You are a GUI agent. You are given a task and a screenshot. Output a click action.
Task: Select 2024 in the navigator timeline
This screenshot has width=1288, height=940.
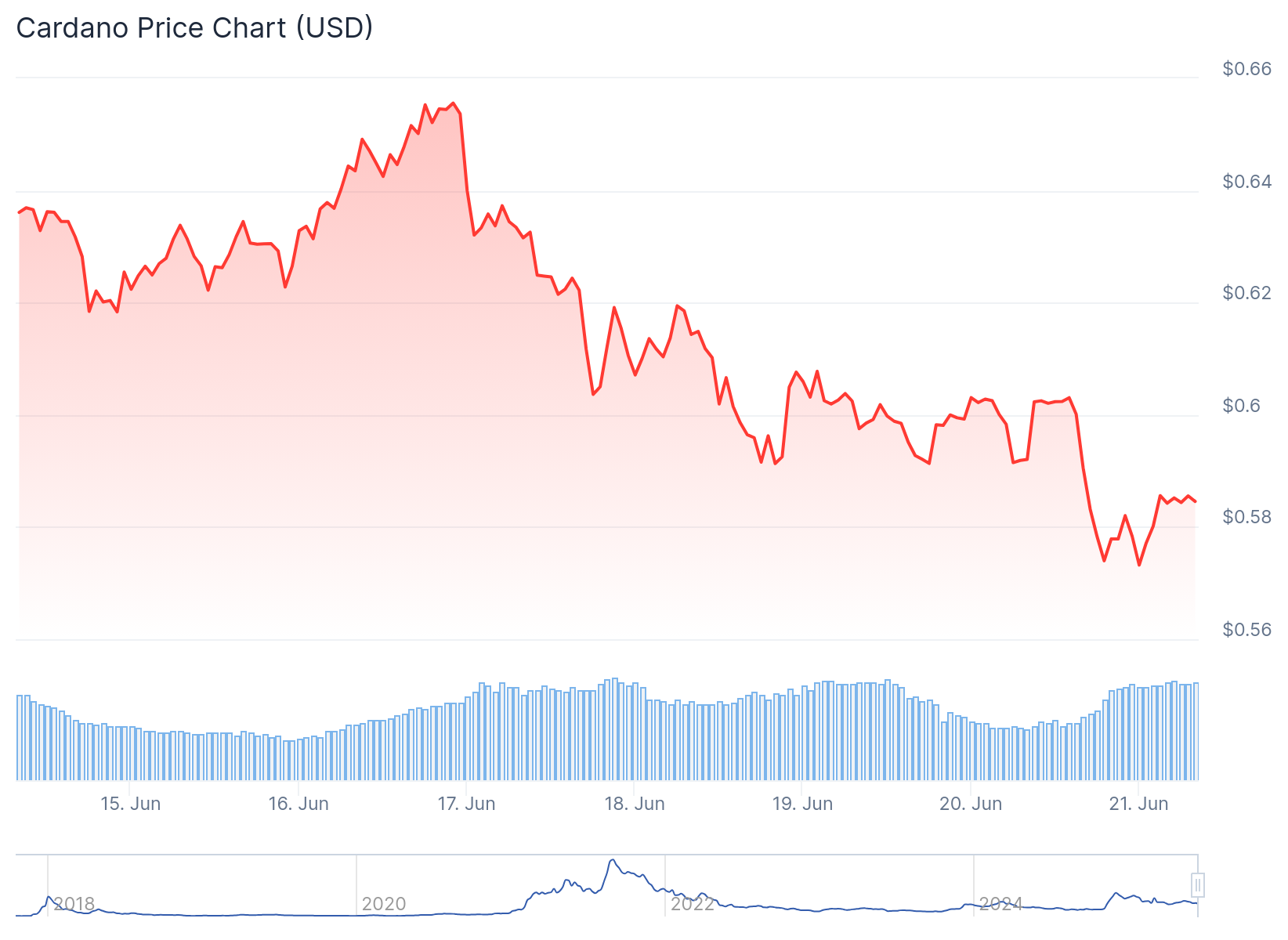[x=1001, y=904]
